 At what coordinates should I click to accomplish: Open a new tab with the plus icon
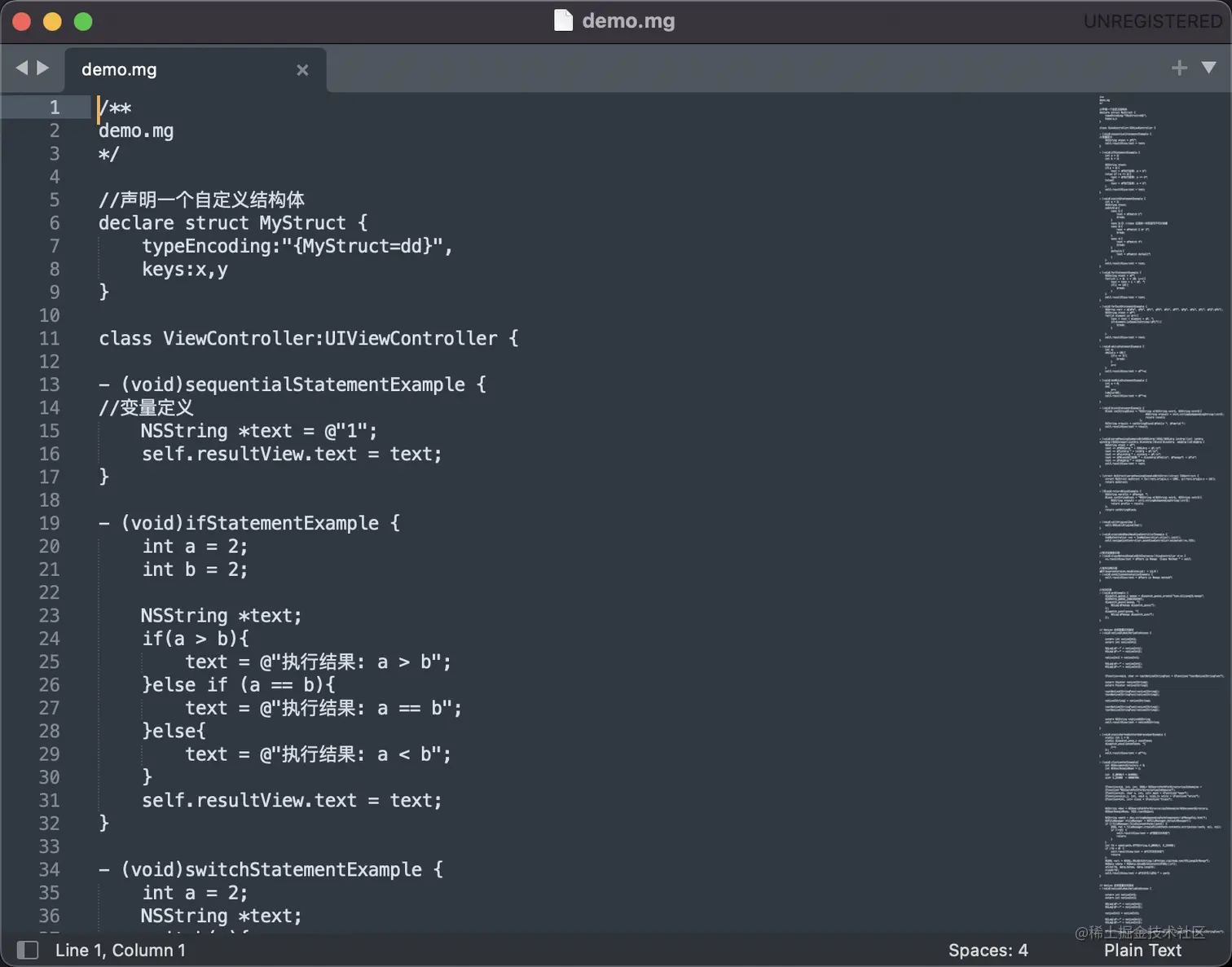tap(1179, 68)
